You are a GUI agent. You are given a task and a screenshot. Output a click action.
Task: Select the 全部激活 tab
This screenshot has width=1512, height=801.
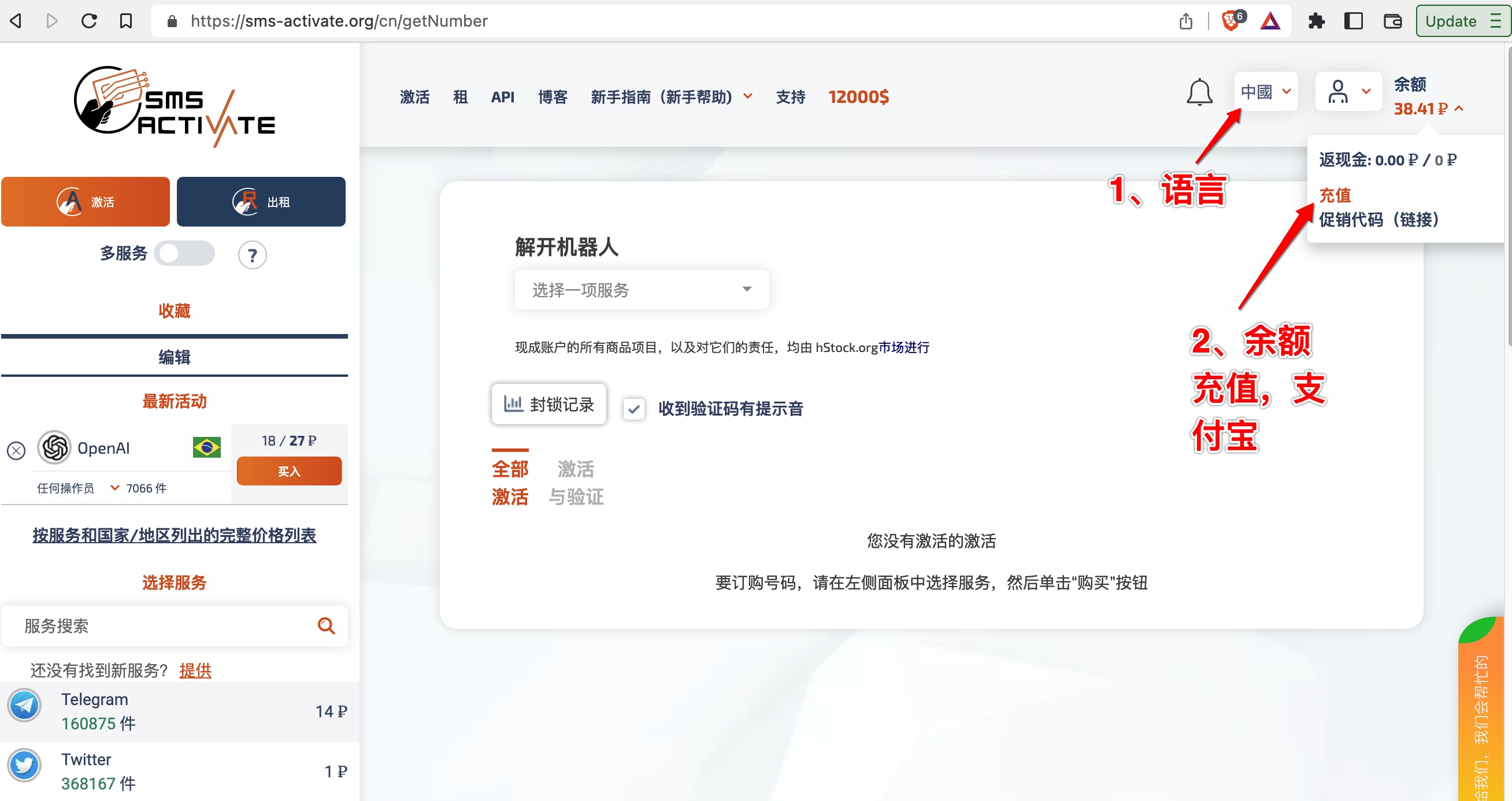[x=510, y=483]
